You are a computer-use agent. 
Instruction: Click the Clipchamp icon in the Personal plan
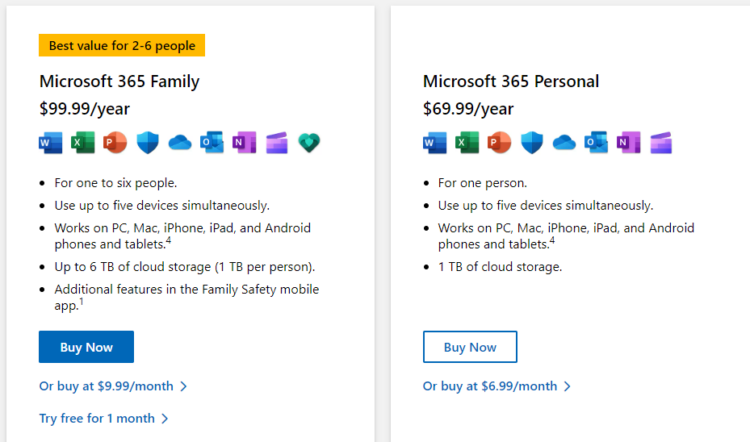click(661, 143)
